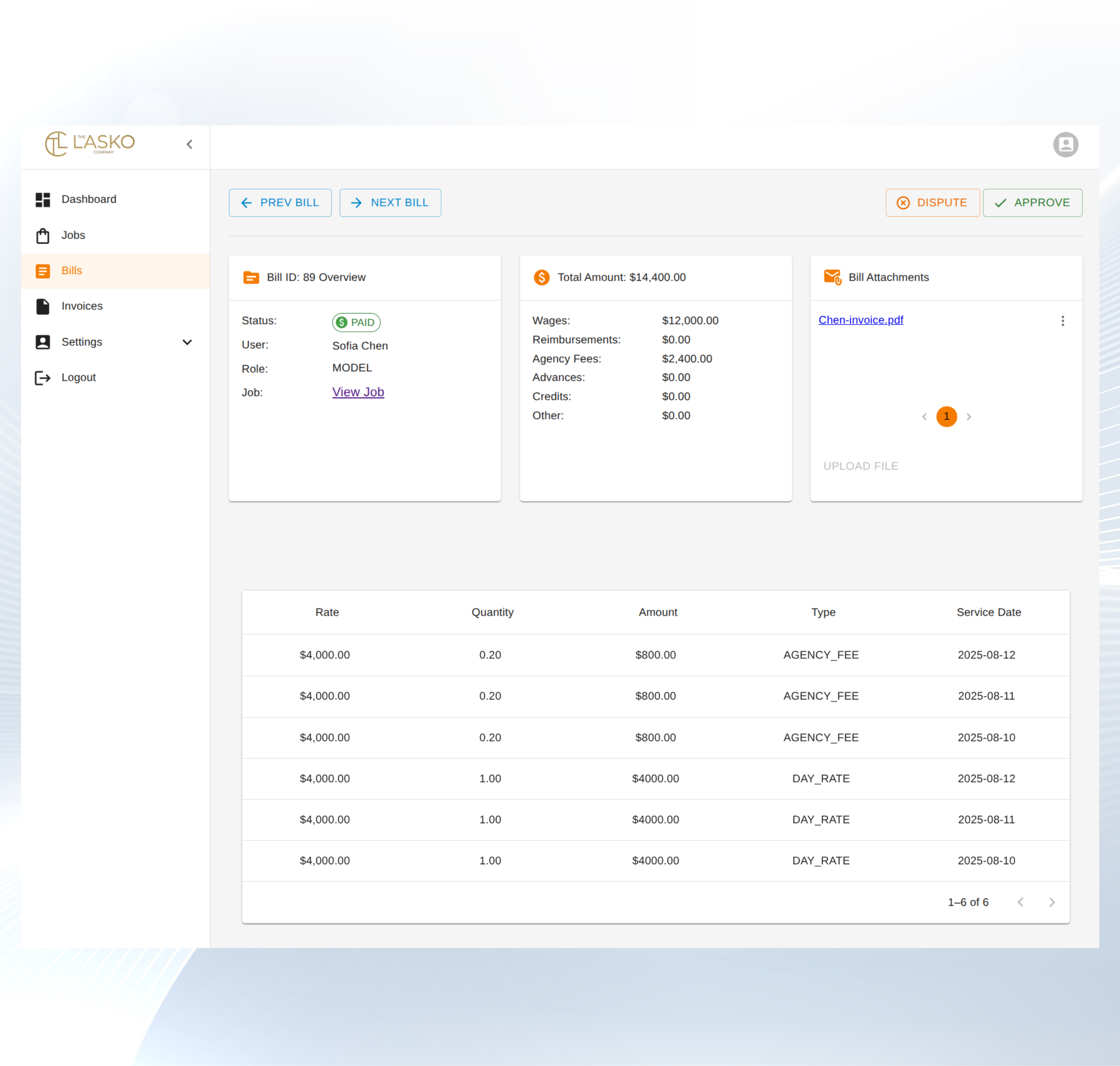Open Settings in the sidebar
Screen dimensions: 1120x1066
coord(115,342)
